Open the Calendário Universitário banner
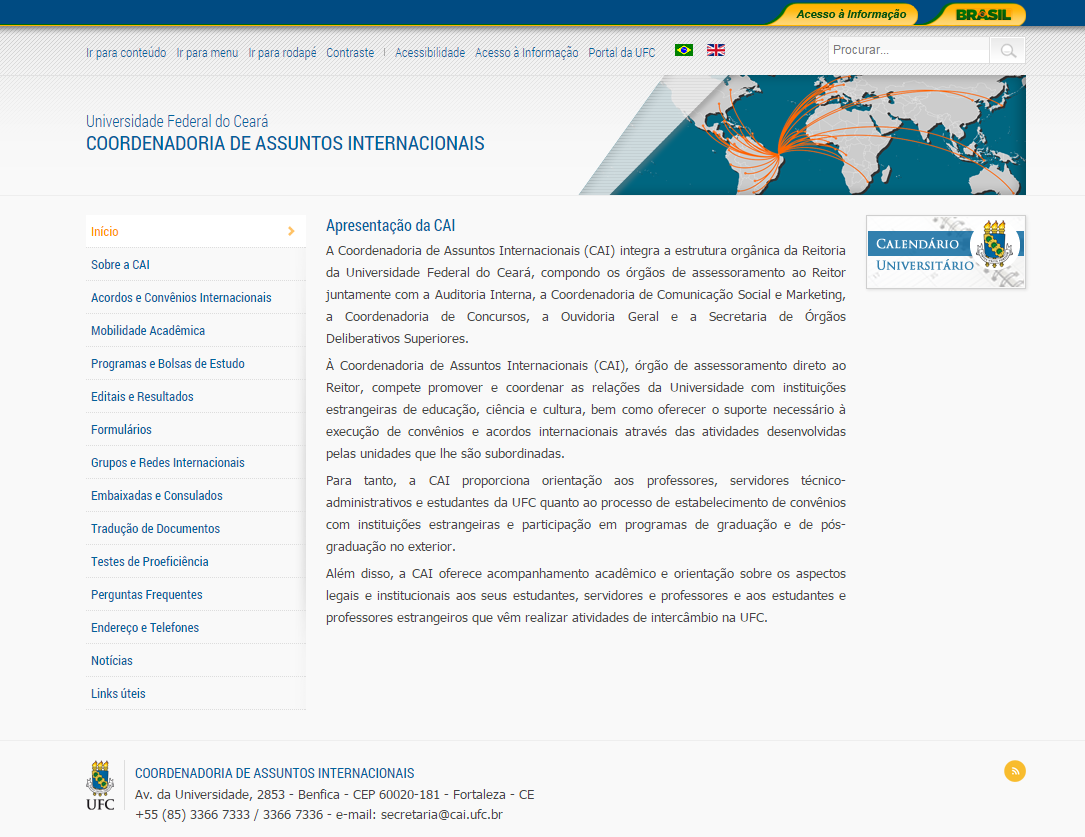1085x837 pixels. [945, 252]
